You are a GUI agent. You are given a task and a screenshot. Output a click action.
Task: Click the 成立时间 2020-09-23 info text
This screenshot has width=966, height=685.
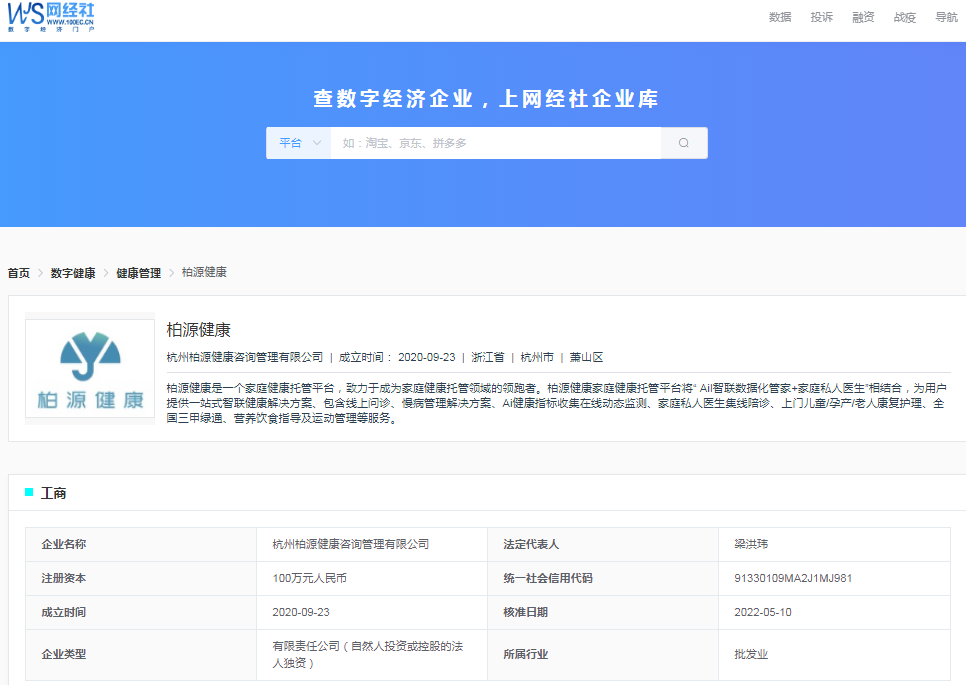pyautogui.click(x=397, y=357)
